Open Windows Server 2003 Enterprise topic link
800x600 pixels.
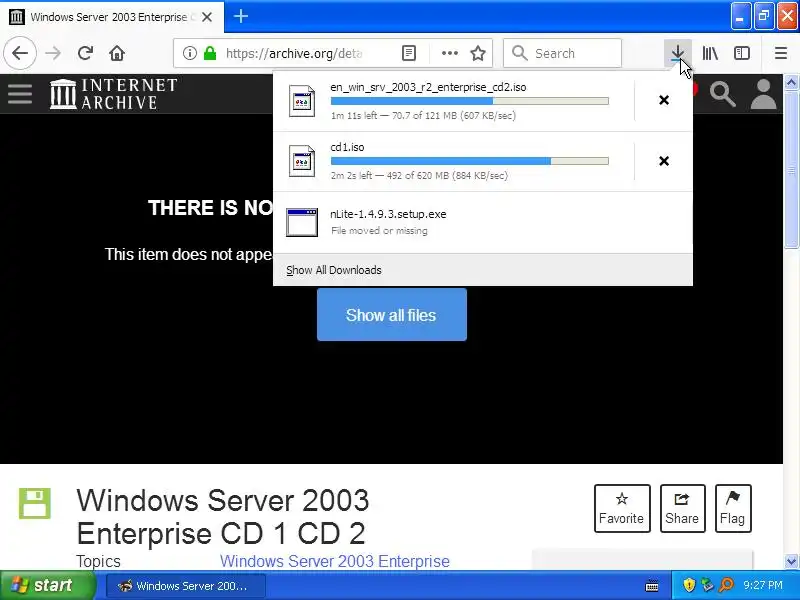[335, 561]
